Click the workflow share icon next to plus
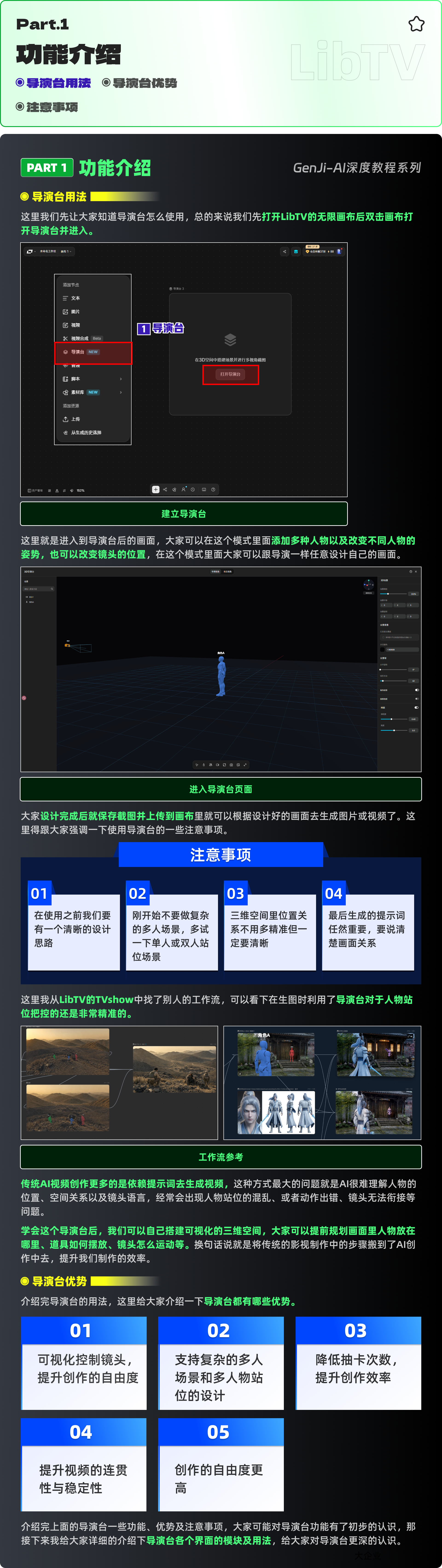This screenshot has height=1568, width=442. 165,489
